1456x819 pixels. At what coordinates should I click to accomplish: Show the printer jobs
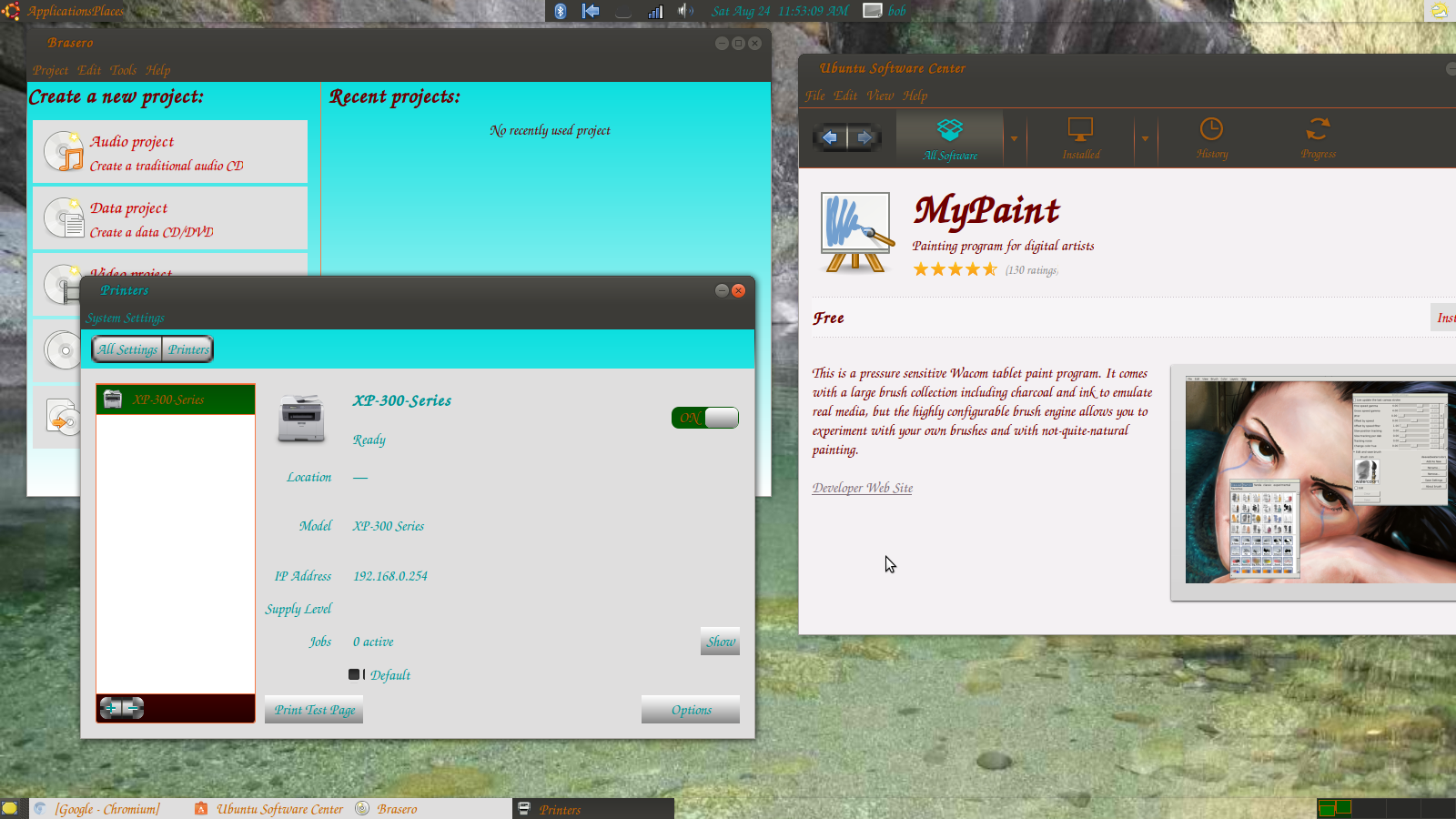(x=721, y=642)
